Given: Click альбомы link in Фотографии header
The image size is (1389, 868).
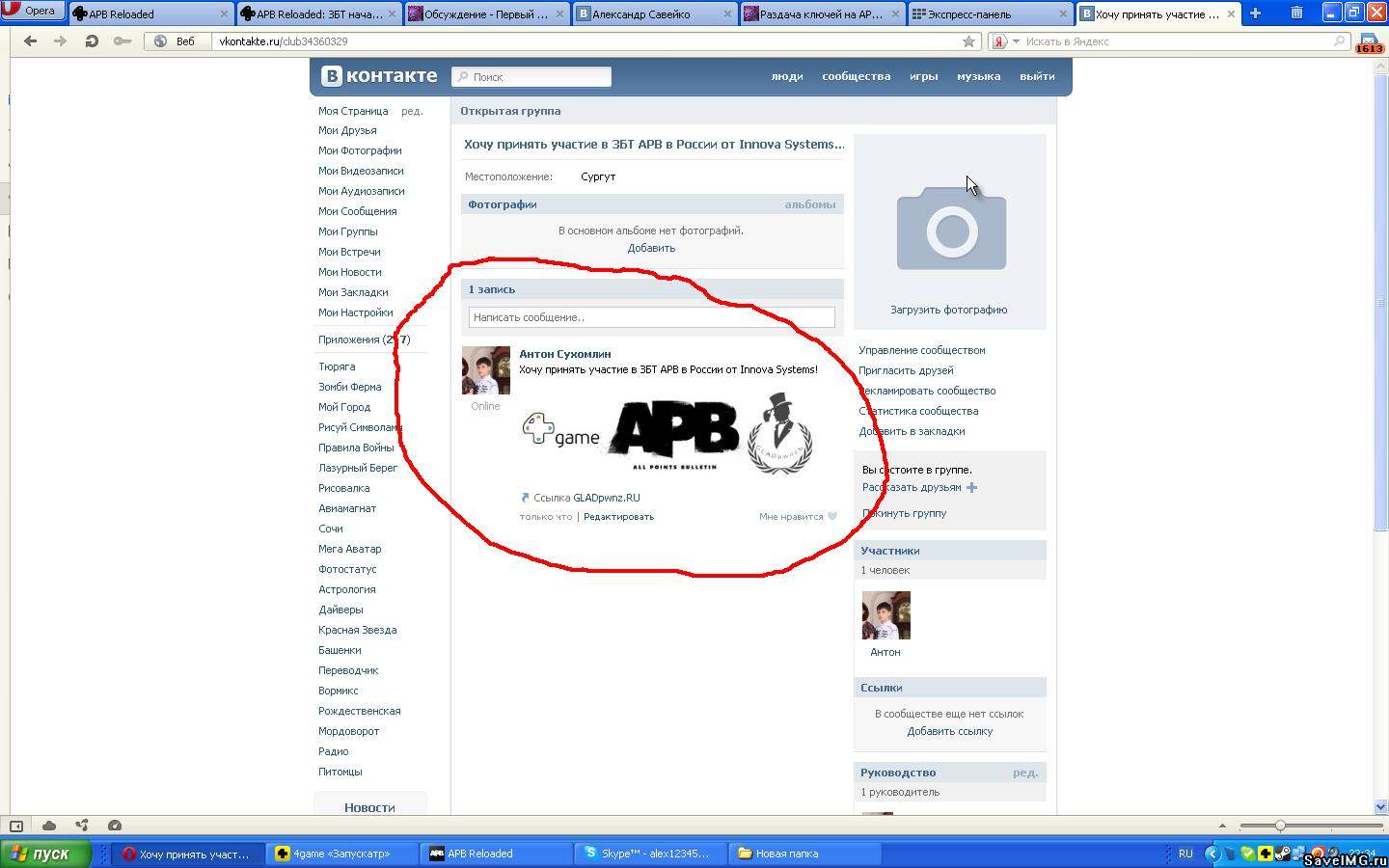Looking at the screenshot, I should pyautogui.click(x=809, y=204).
